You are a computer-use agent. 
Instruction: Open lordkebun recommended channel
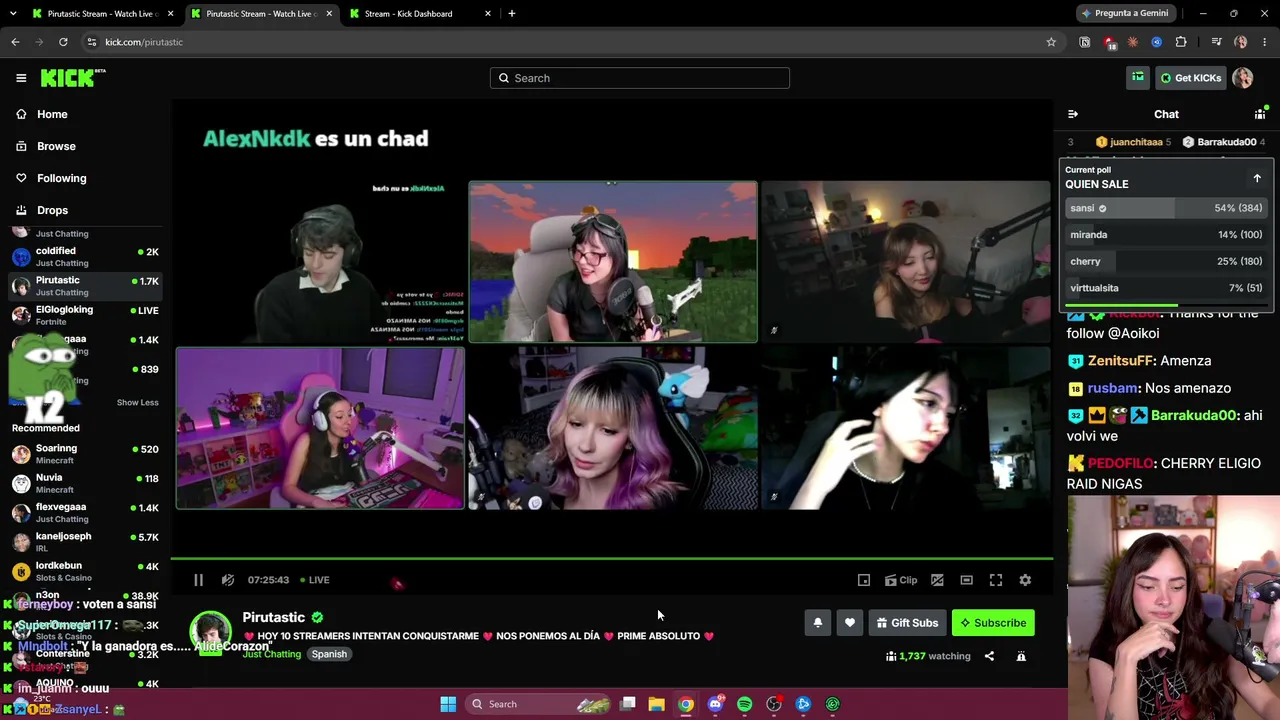click(x=86, y=571)
